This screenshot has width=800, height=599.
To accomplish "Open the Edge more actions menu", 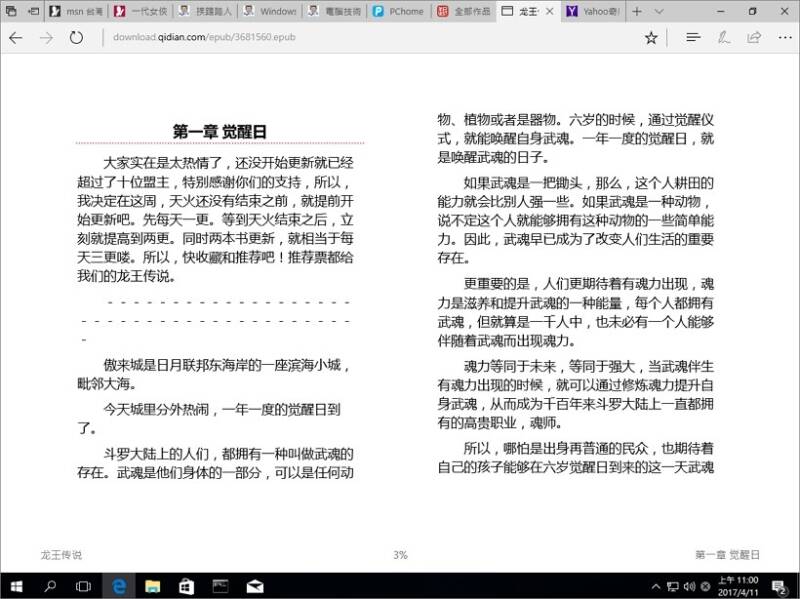I will [785, 37].
